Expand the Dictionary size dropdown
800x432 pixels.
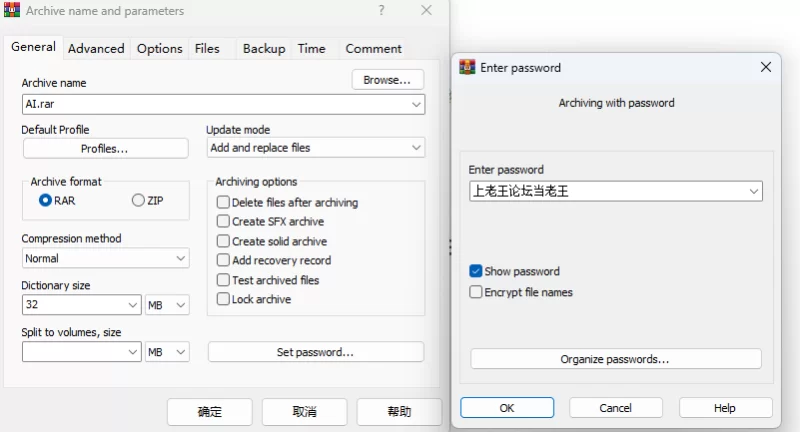click(x=82, y=305)
